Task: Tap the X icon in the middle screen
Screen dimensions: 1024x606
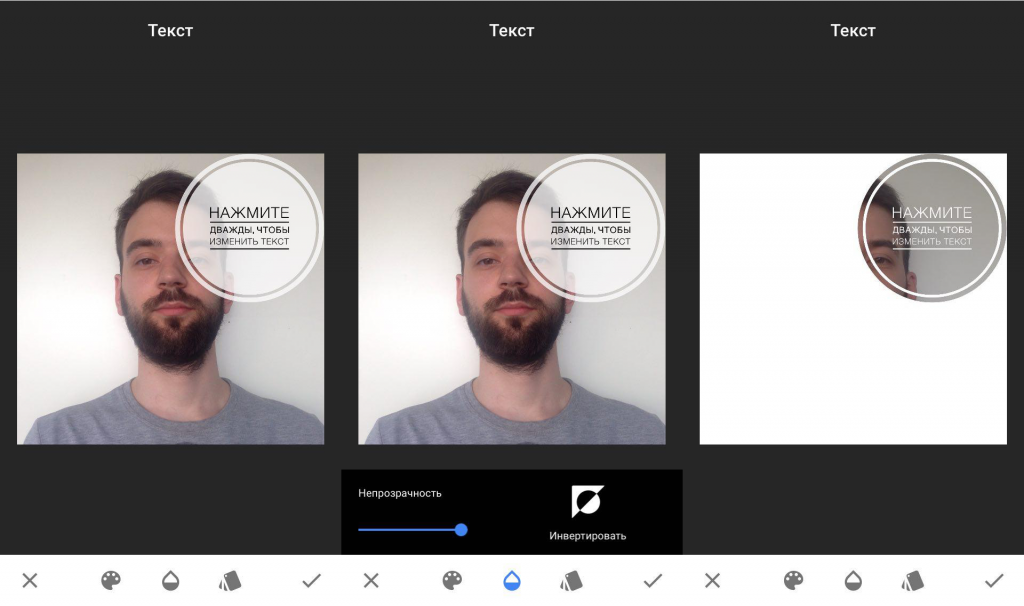Action: pyautogui.click(x=371, y=580)
